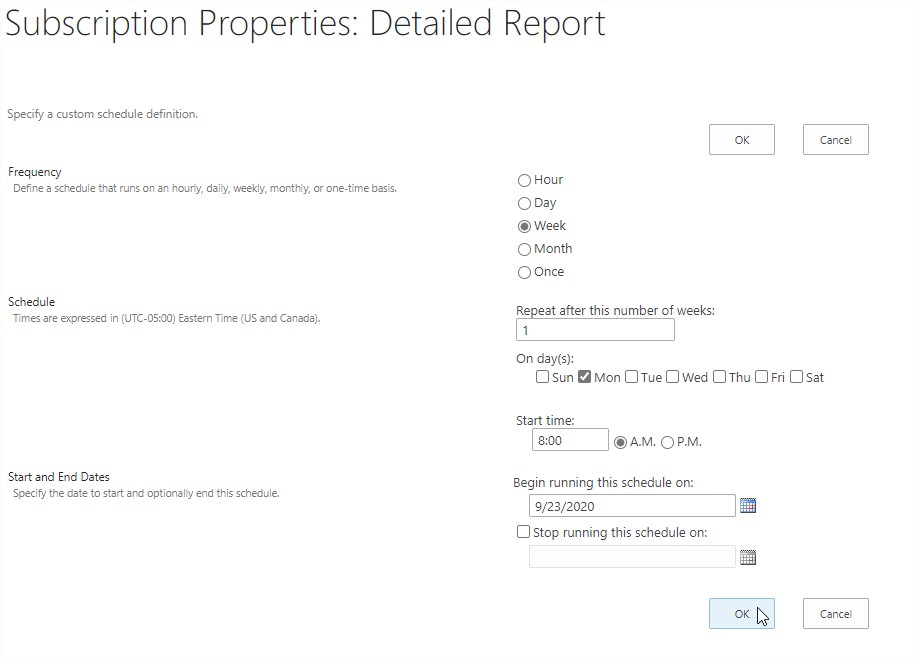The image size is (918, 661).
Task: Open calendar picker for stop date
Action: (748, 557)
